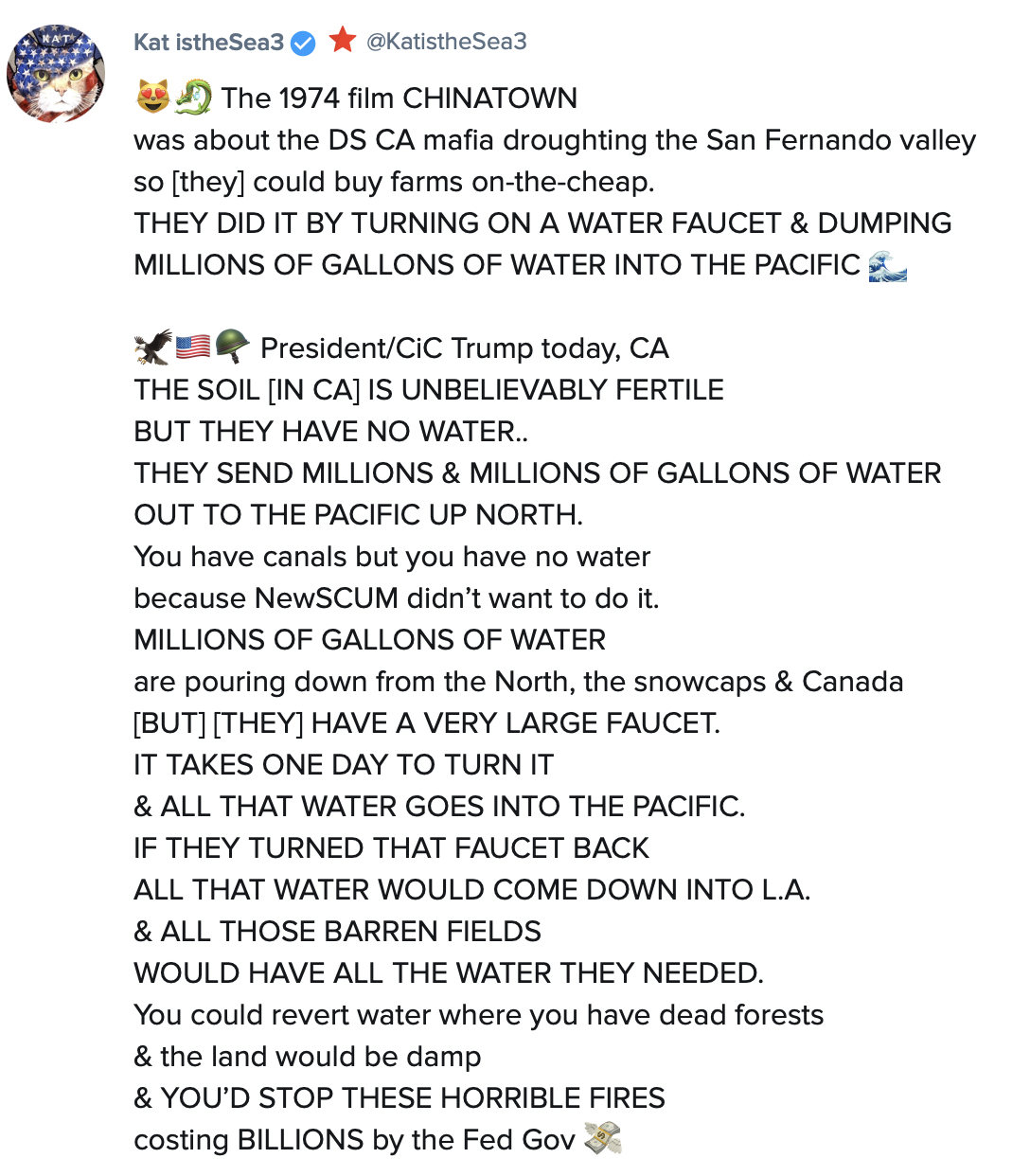Click the American flag emoji
The width and height of the screenshot is (1030, 1176).
(x=193, y=347)
